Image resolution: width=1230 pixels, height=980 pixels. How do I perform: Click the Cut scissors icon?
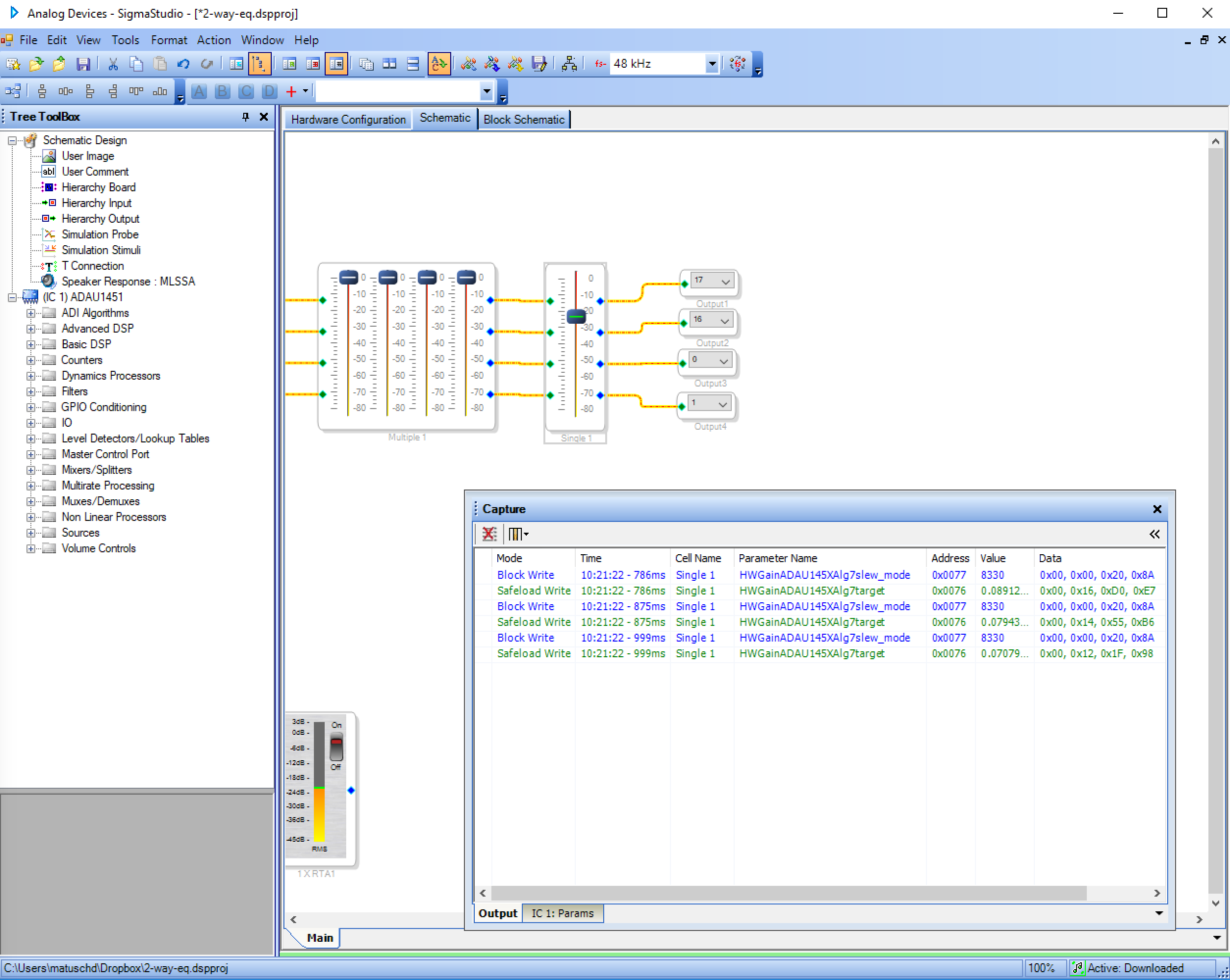[x=113, y=64]
